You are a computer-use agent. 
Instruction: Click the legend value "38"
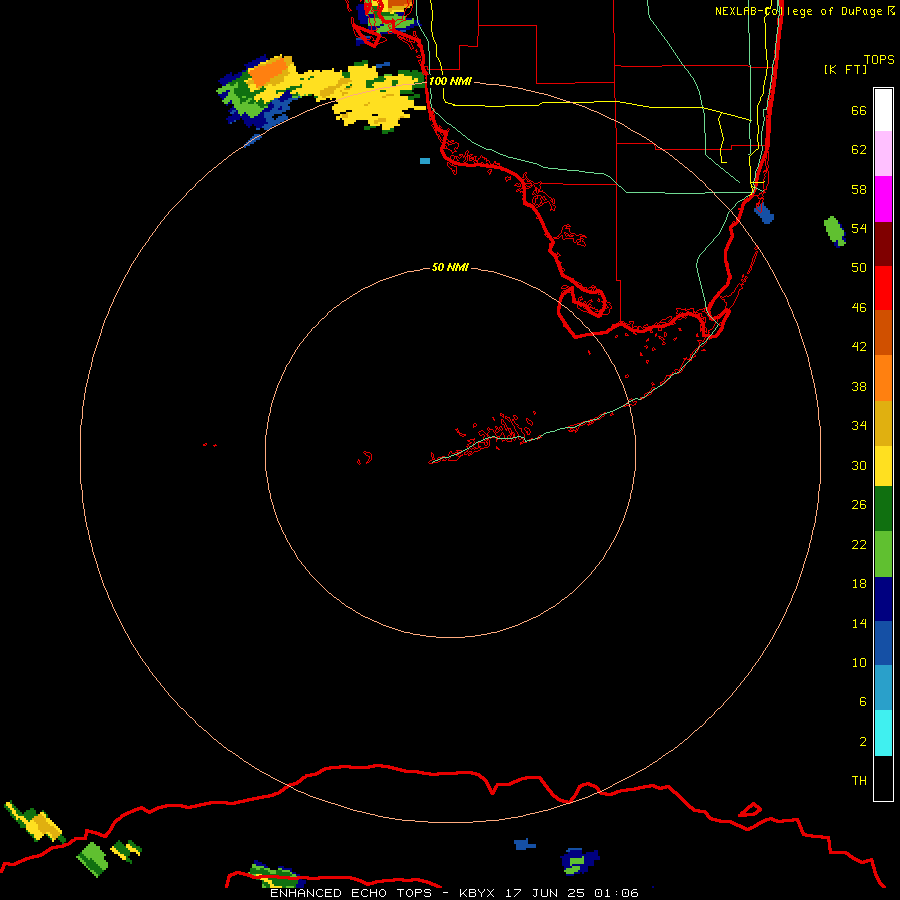pos(859,386)
